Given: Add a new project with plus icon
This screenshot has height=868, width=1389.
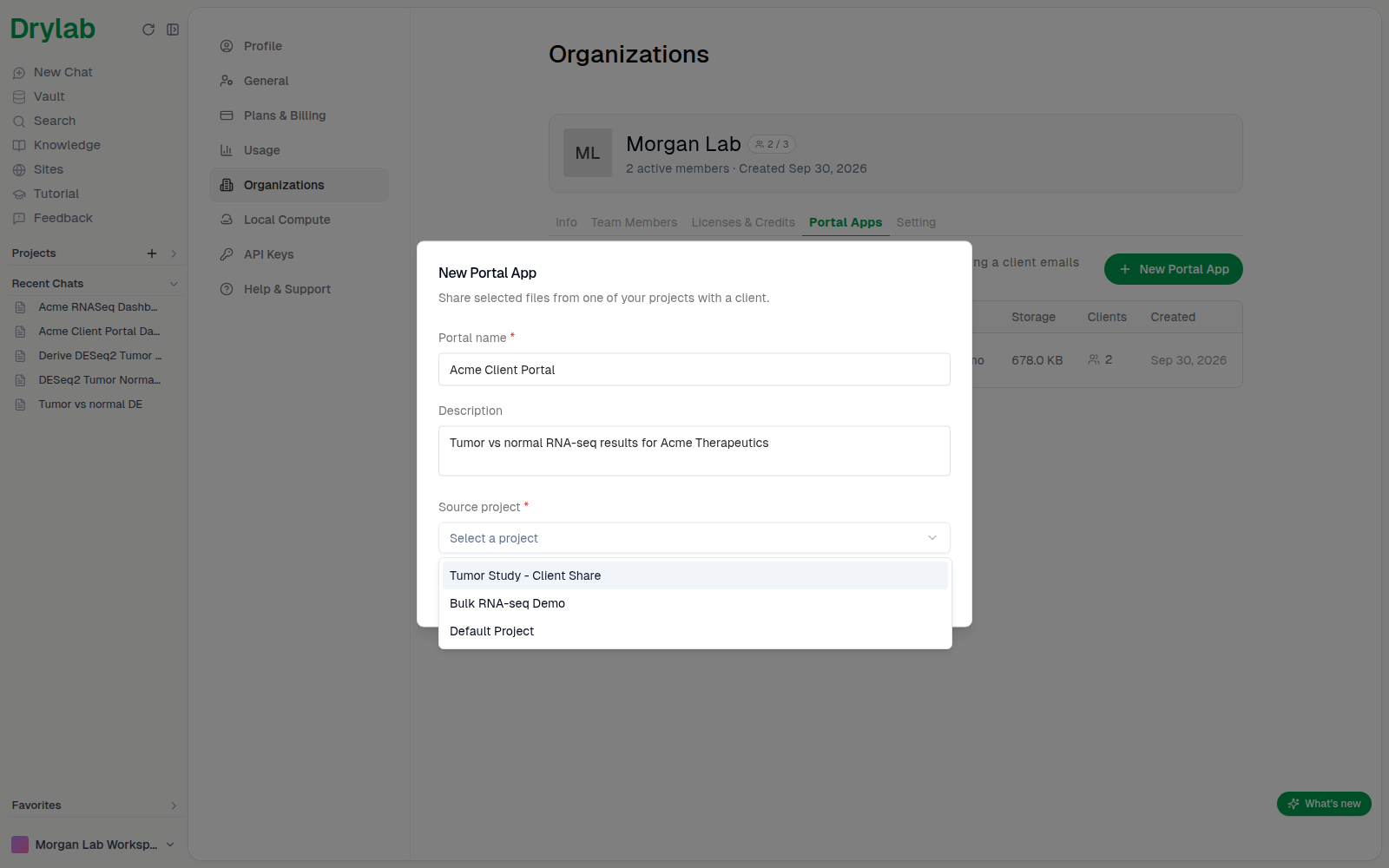Looking at the screenshot, I should (152, 253).
